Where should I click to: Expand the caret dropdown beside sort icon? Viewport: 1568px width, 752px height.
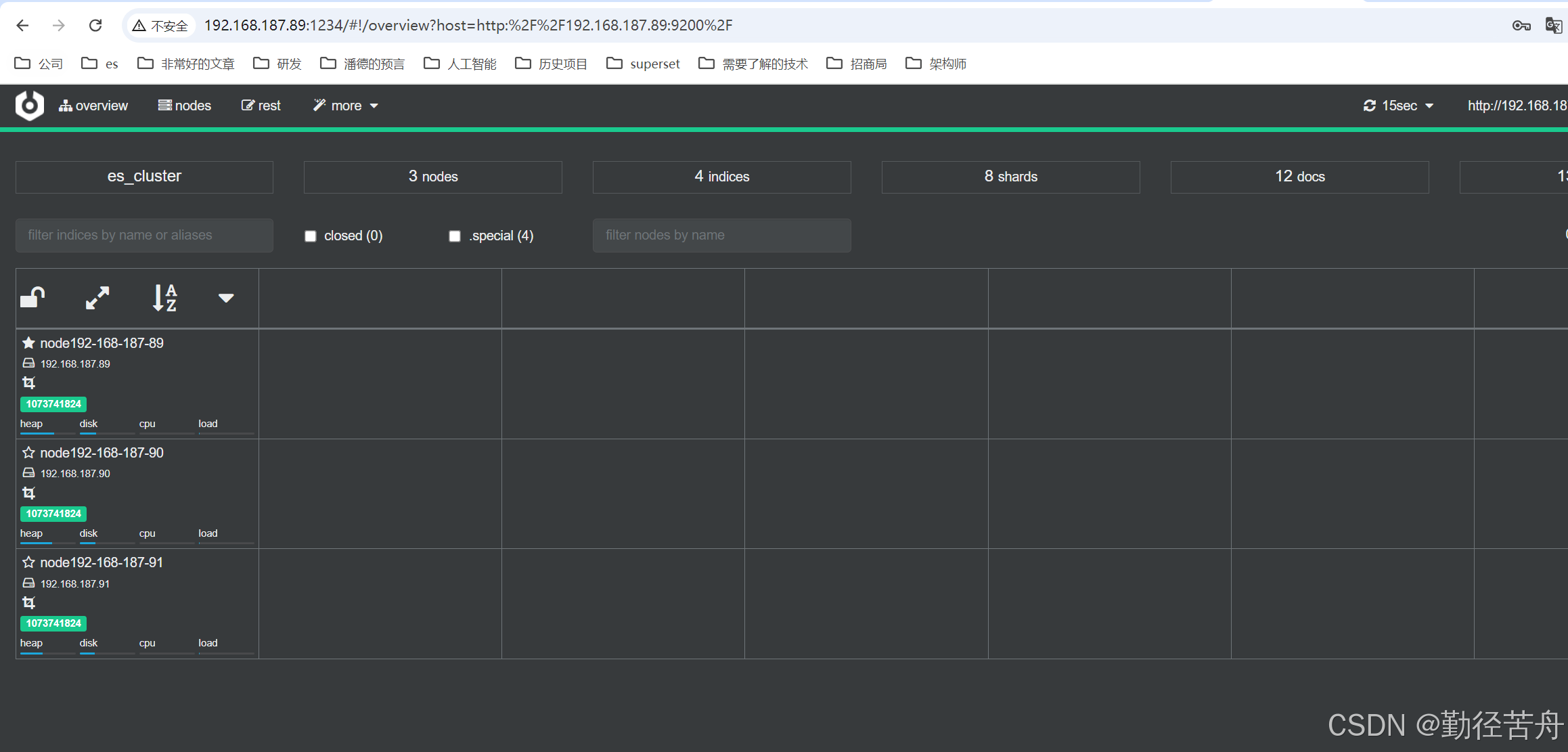click(226, 298)
